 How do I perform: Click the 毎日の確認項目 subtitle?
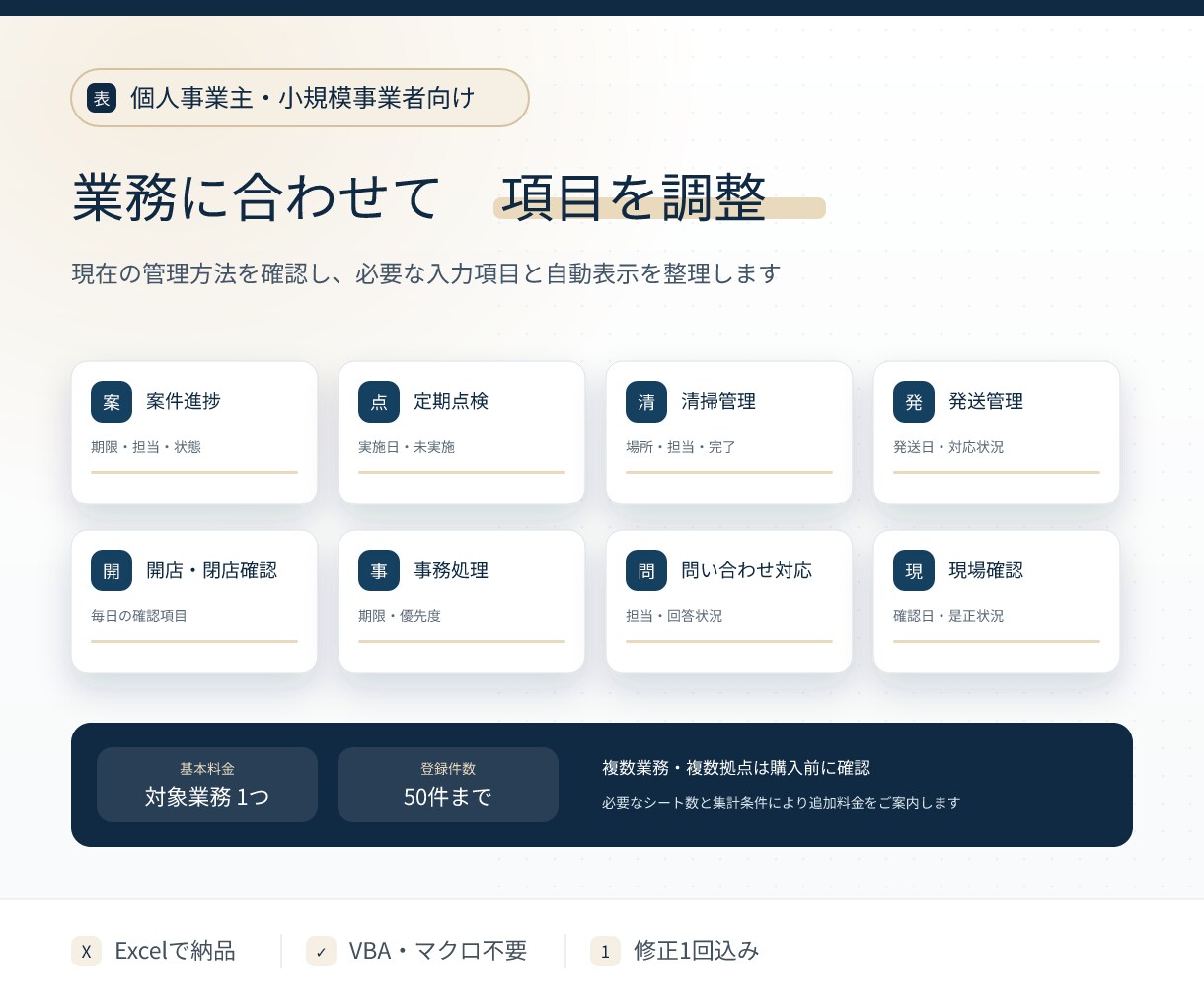[x=139, y=616]
